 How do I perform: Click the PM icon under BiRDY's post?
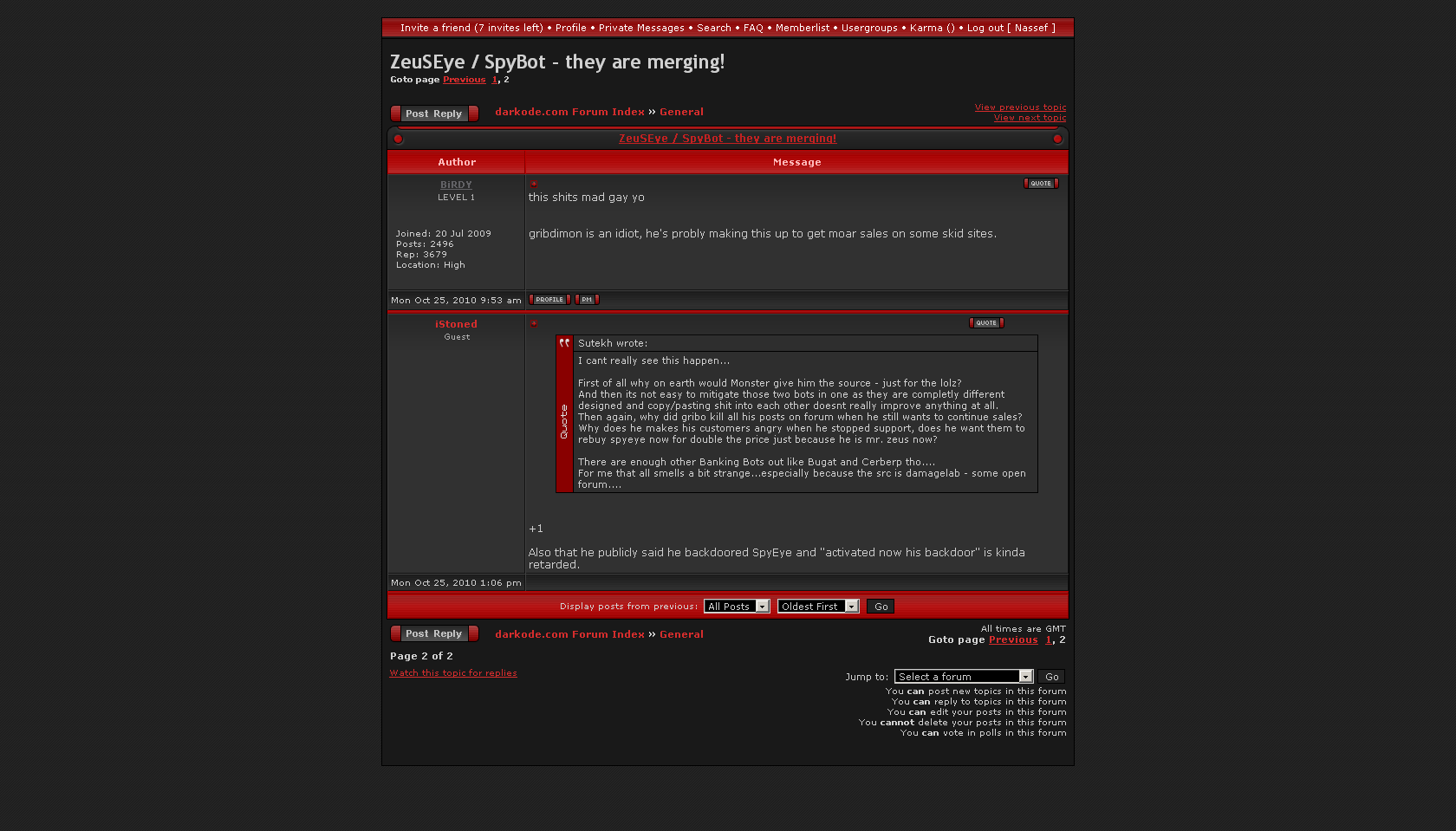point(587,300)
